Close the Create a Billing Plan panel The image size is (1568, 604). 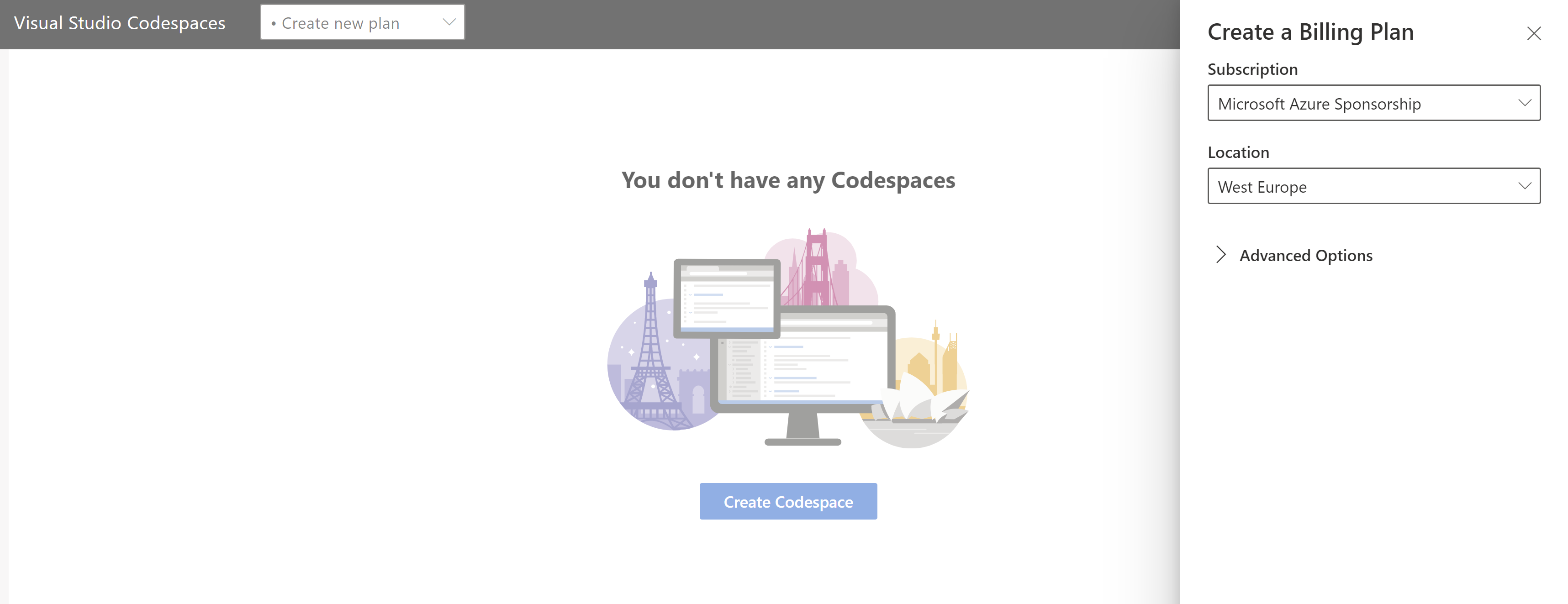click(x=1533, y=33)
